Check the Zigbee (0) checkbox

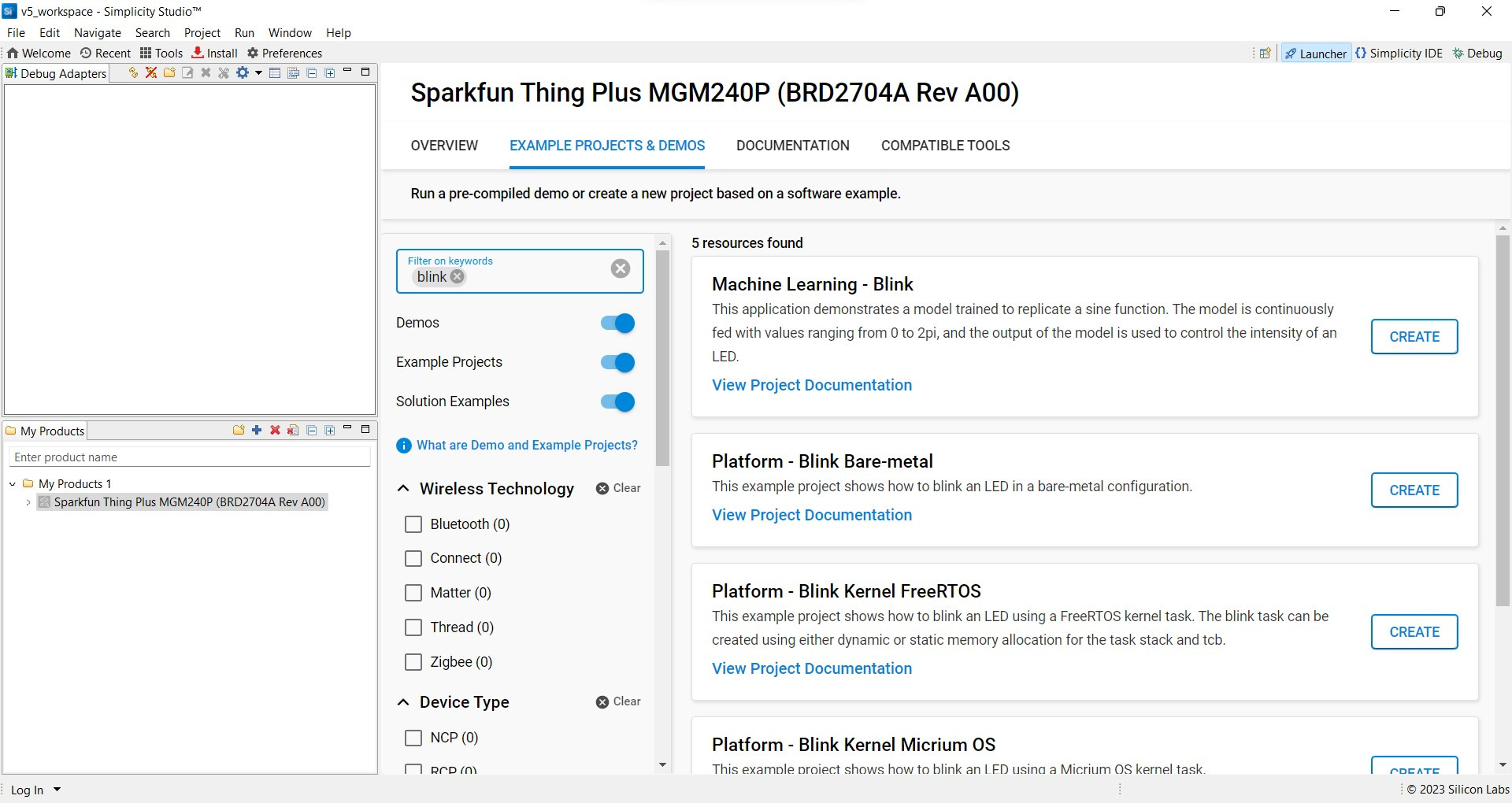click(x=413, y=662)
